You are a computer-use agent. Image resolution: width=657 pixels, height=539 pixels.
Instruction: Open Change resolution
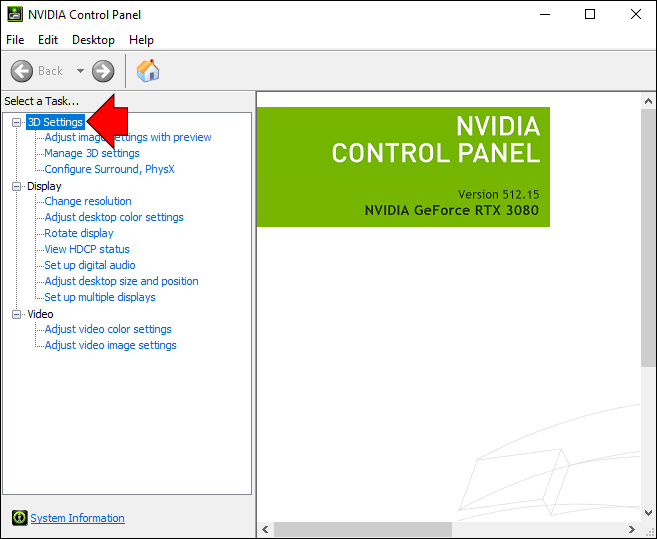(88, 201)
